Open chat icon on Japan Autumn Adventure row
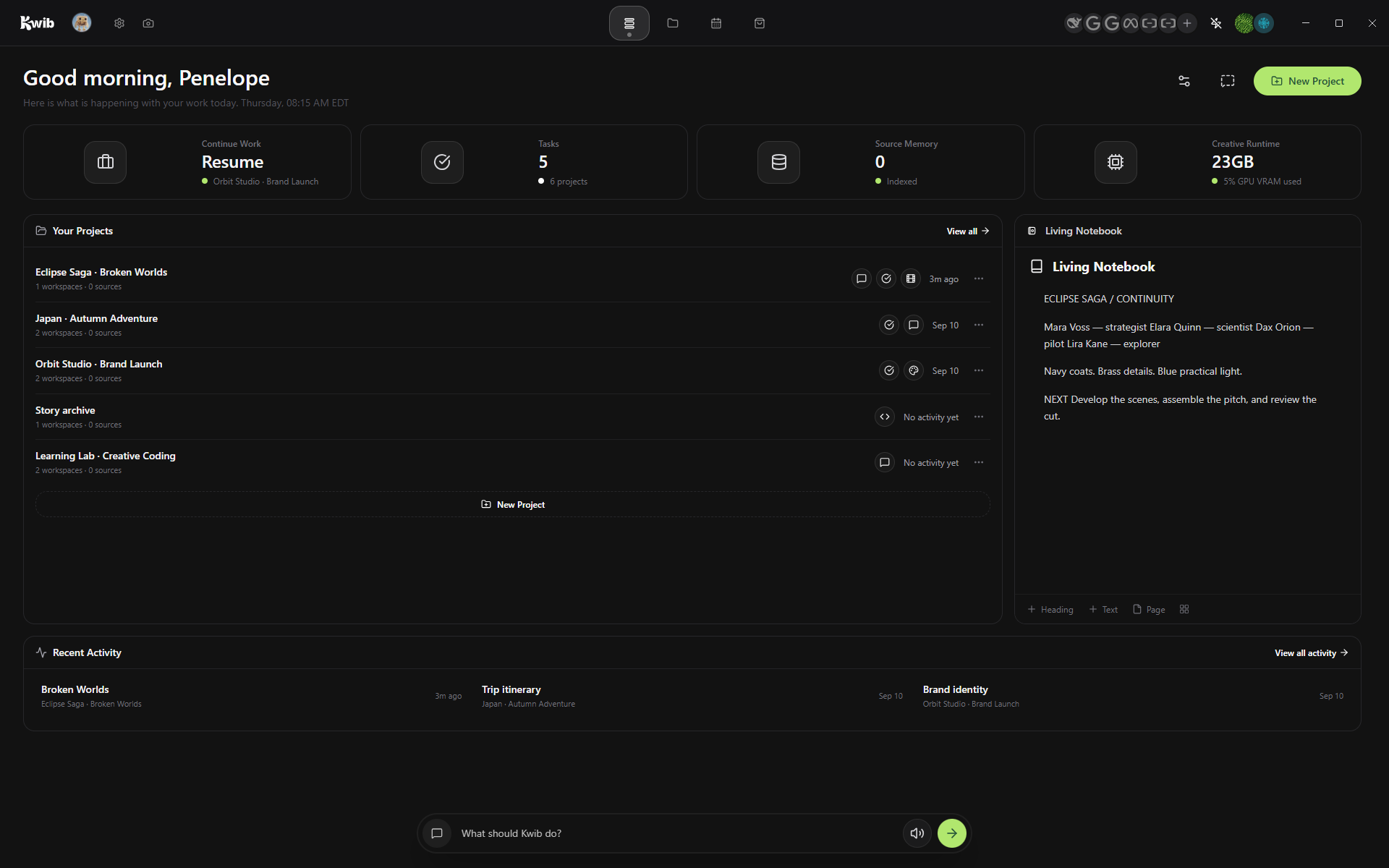This screenshot has width=1389, height=868. point(914,325)
